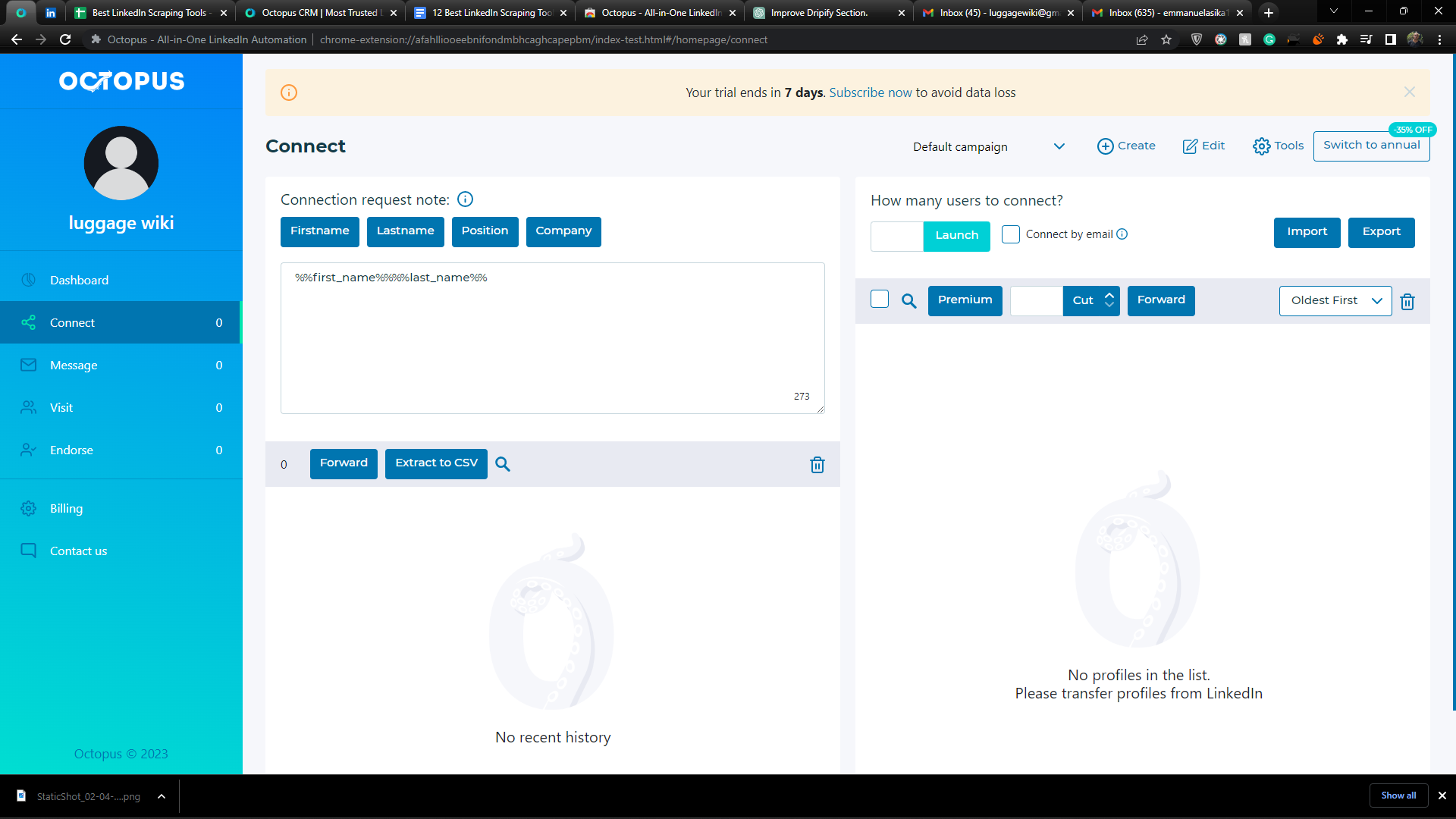
Task: Select Connect in the sidebar
Action: (121, 322)
